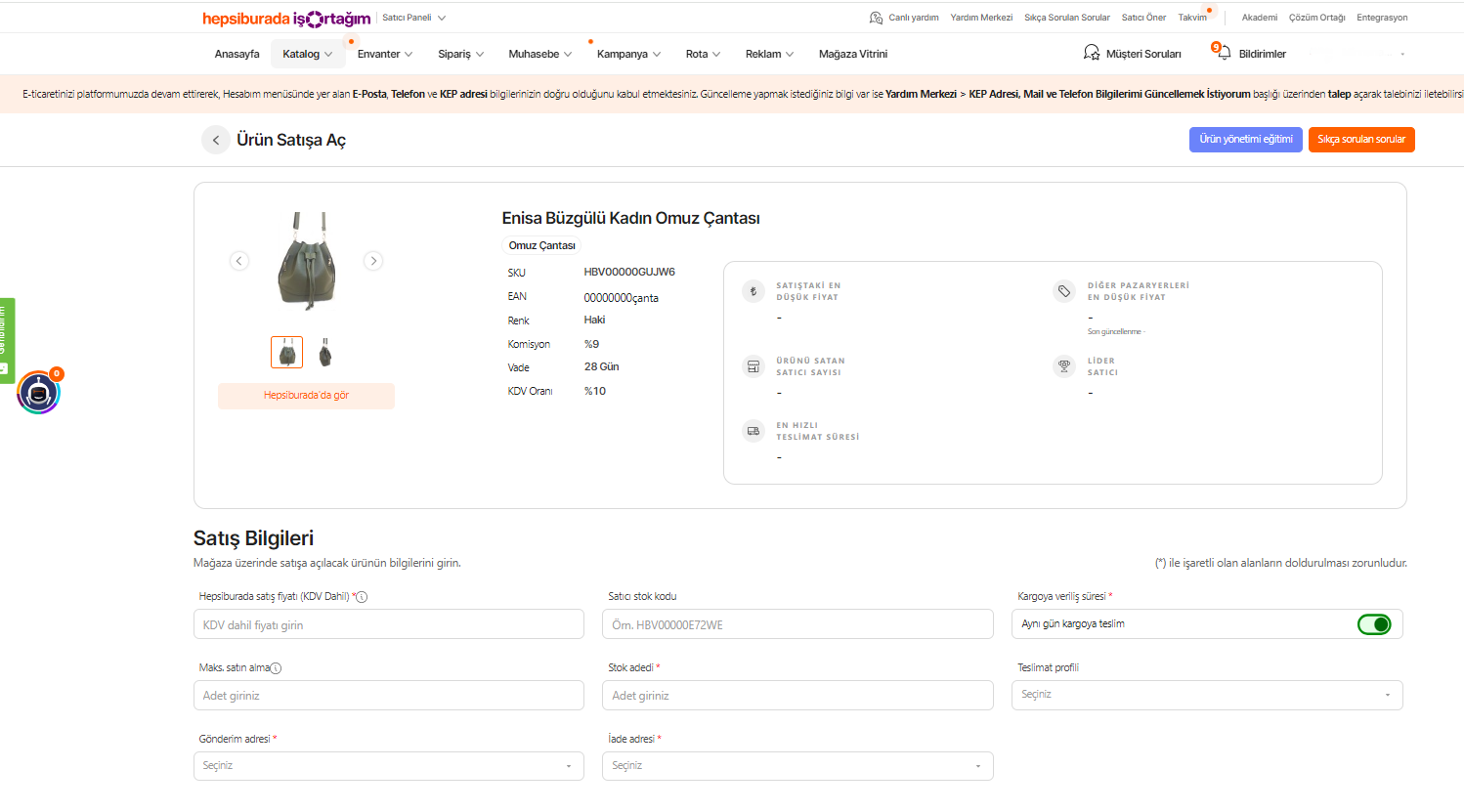Viewport: 1464px width, 812px height.
Task: Click the info icon beside satış fiyatı label
Action: 362,597
